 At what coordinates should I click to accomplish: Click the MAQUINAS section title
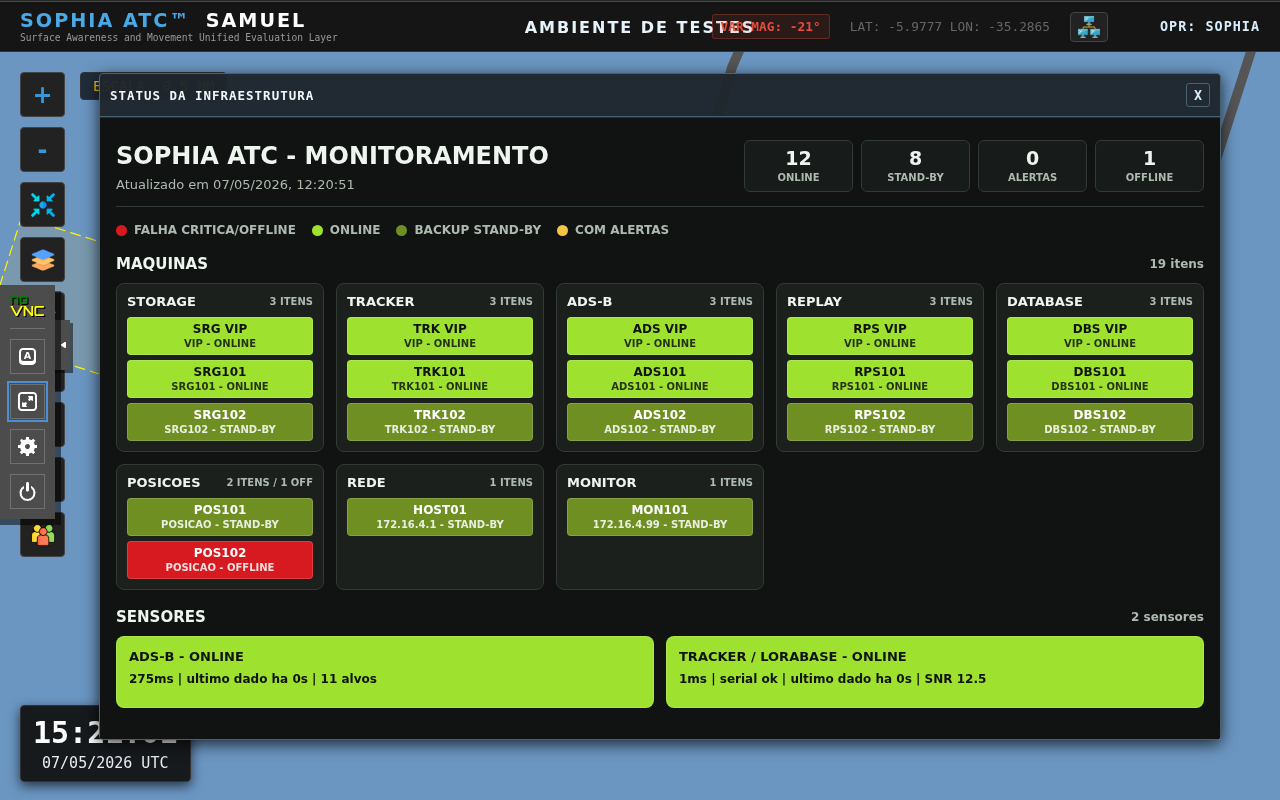coord(162,263)
